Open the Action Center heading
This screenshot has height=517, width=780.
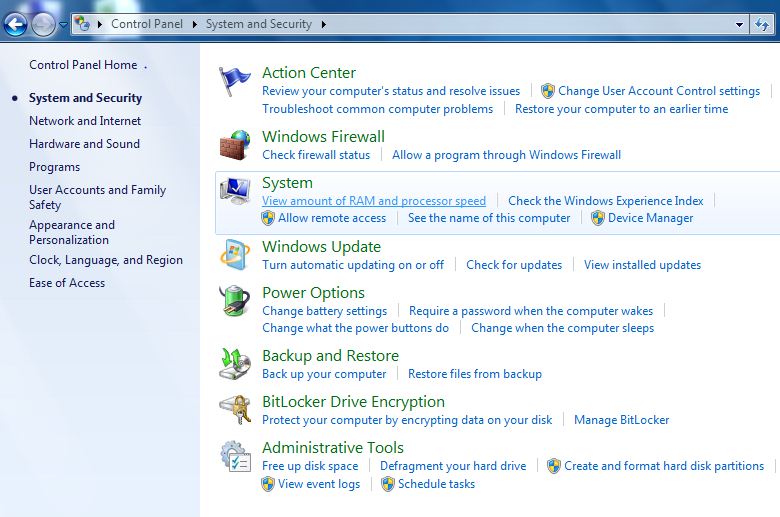[x=309, y=73]
